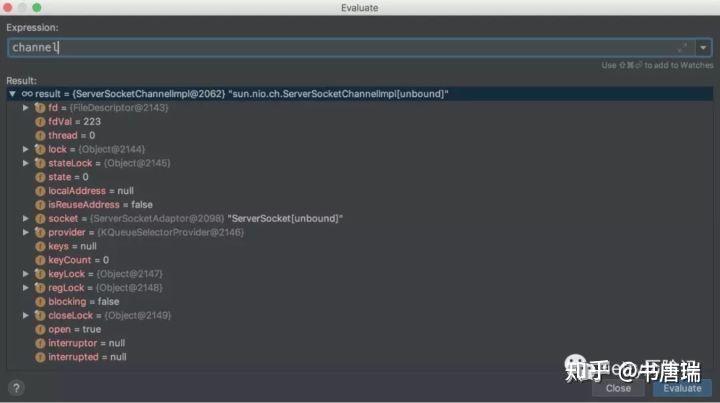Select the keys = null row
Image resolution: width=720 pixels, height=403 pixels.
click(360, 246)
